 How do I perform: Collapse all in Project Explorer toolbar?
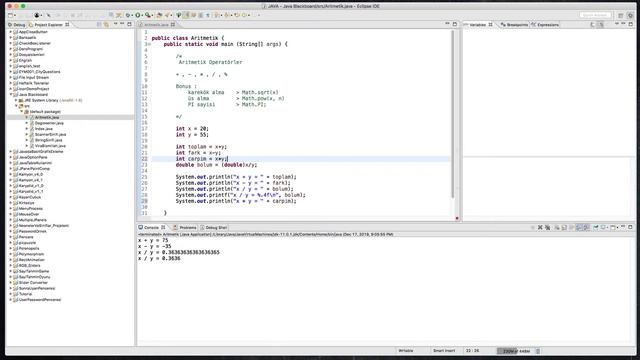[99, 24]
